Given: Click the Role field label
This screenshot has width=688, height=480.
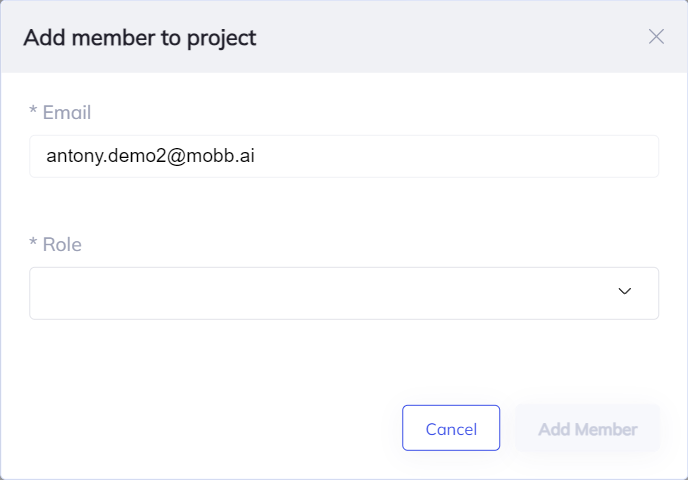Looking at the screenshot, I should point(61,245).
